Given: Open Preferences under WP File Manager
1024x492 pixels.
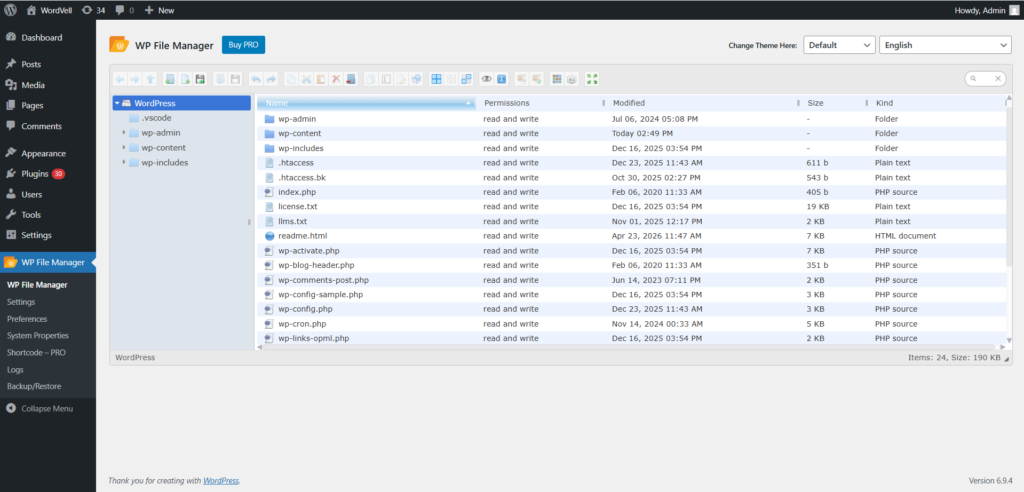Looking at the screenshot, I should point(27,319).
